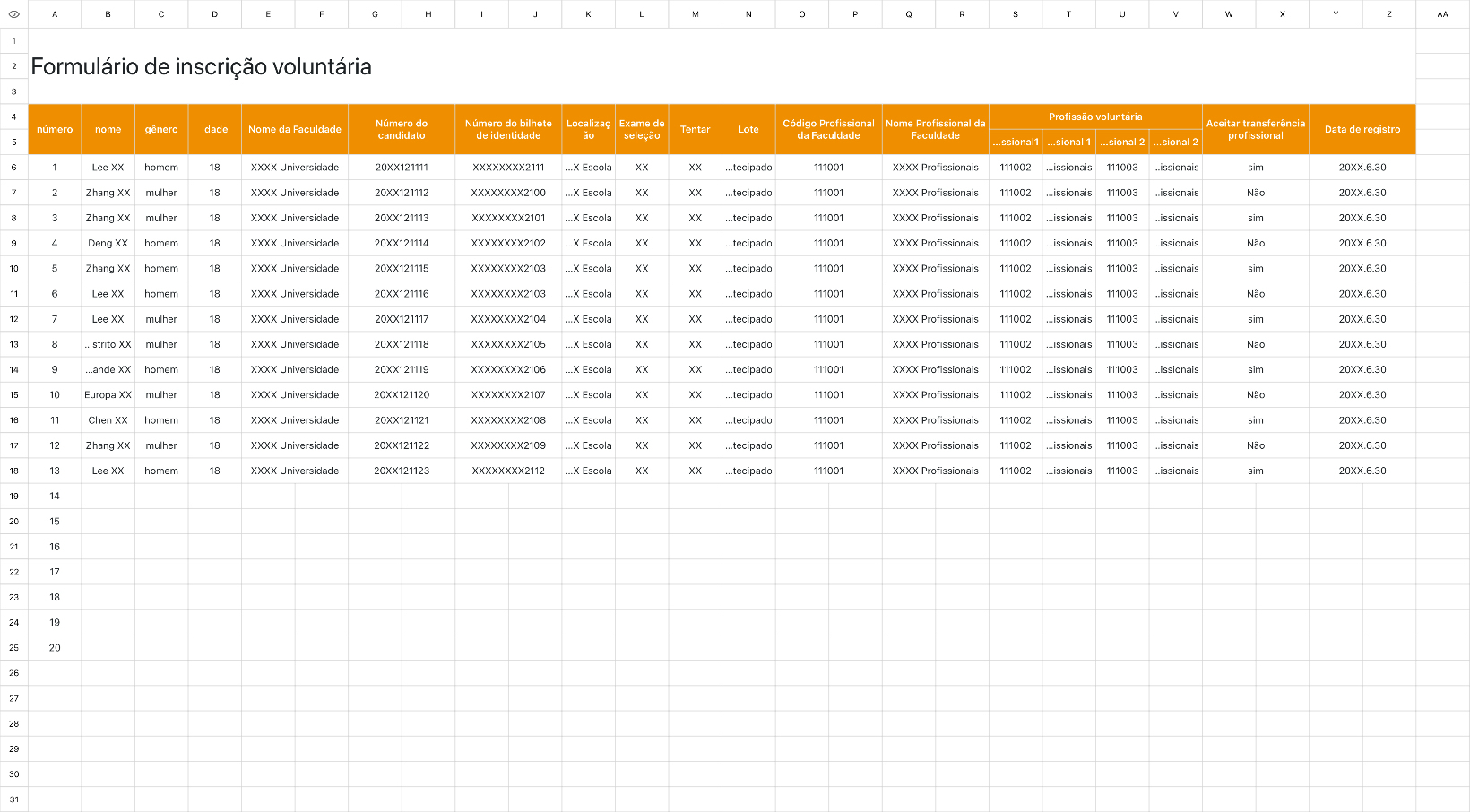Click the número cell with value 17
This screenshot has height=812, width=1470.
[55, 572]
